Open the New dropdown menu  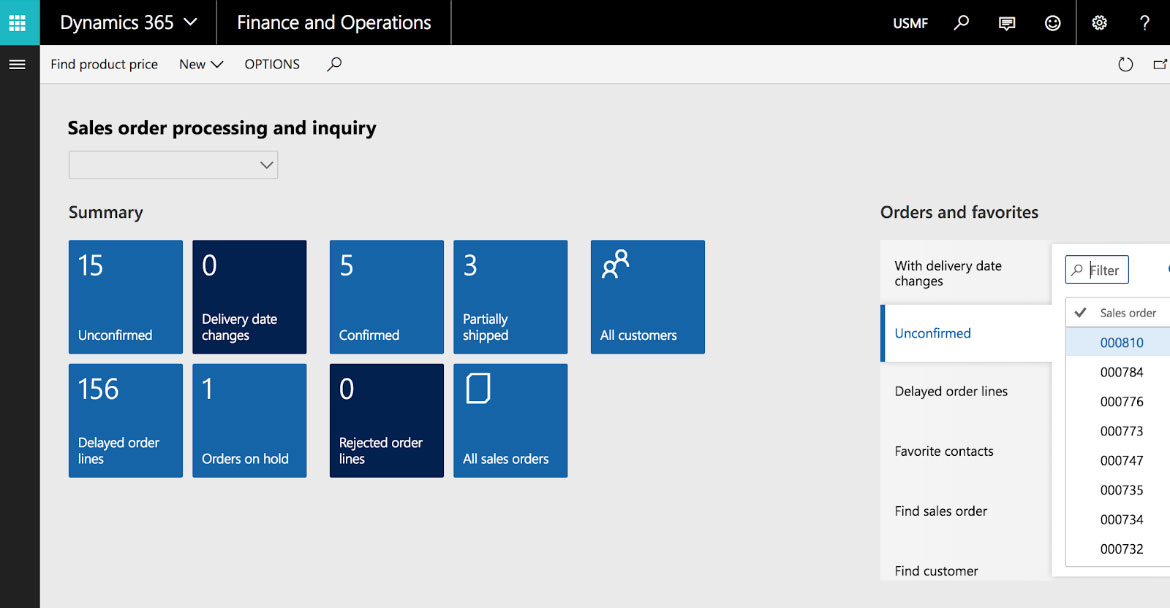[200, 64]
